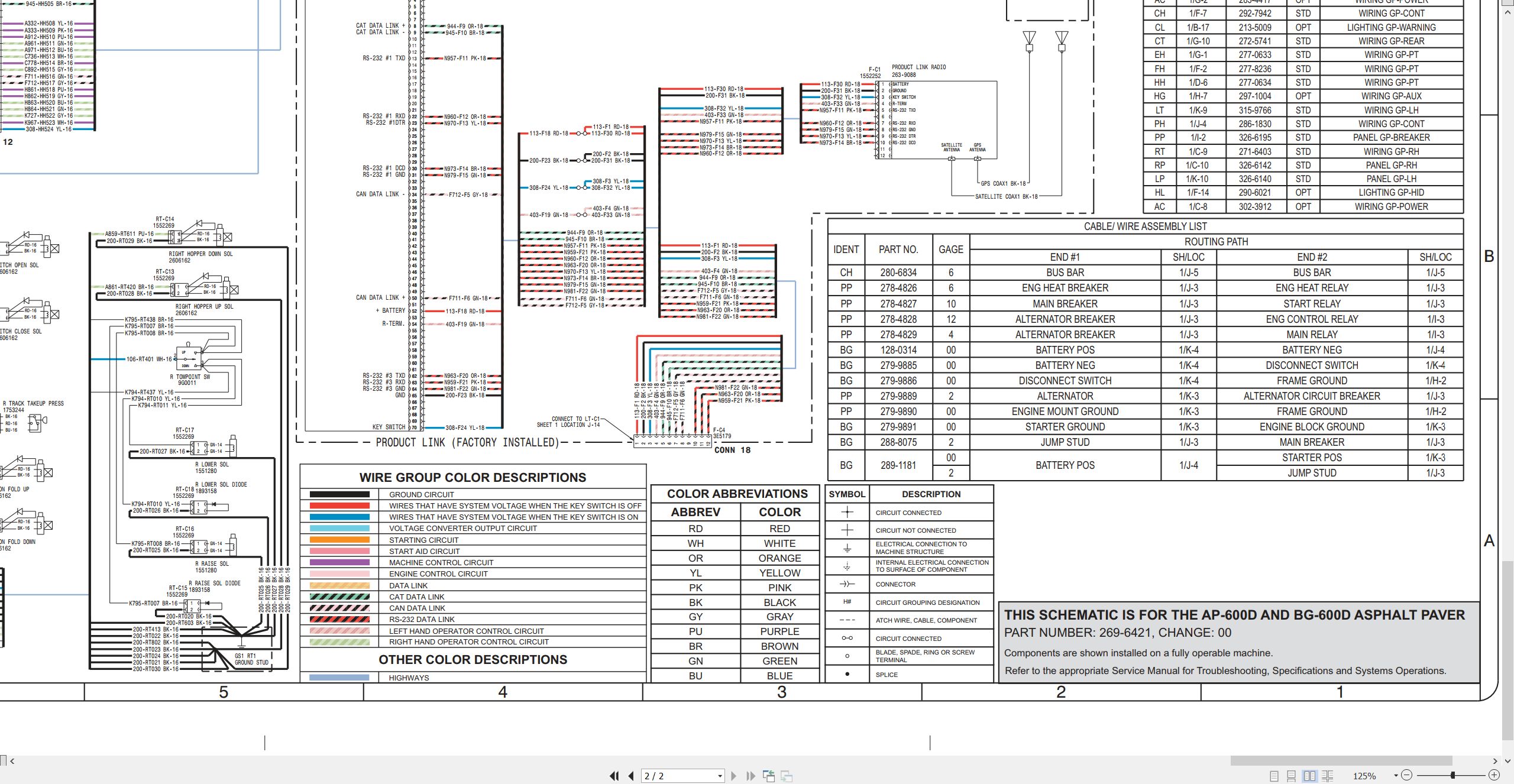Image resolution: width=1514 pixels, height=784 pixels.
Task: Click 'R TOWPOINT SW' label
Action: pos(190,377)
